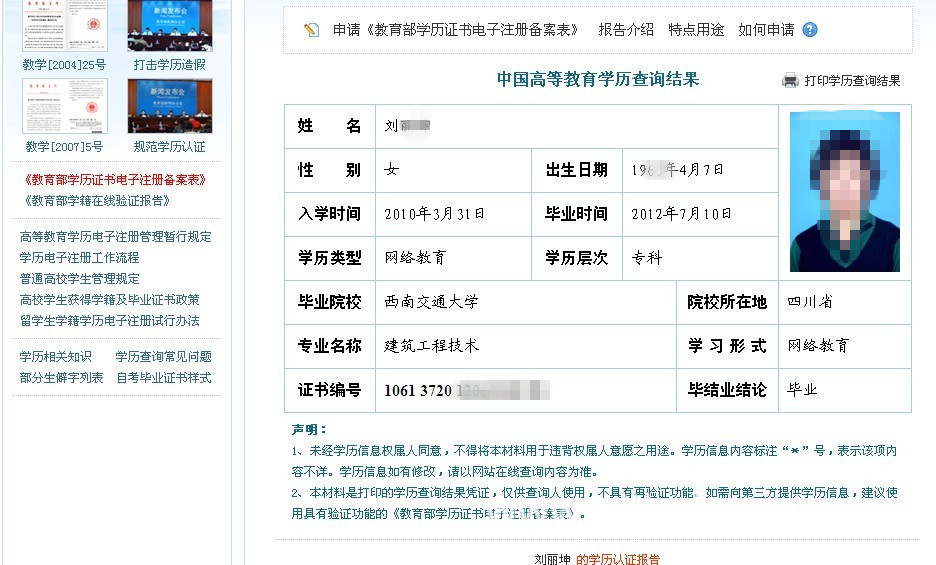This screenshot has width=936, height=565.
Task: Open the 自考毕业证书样式 link
Action: point(164,377)
